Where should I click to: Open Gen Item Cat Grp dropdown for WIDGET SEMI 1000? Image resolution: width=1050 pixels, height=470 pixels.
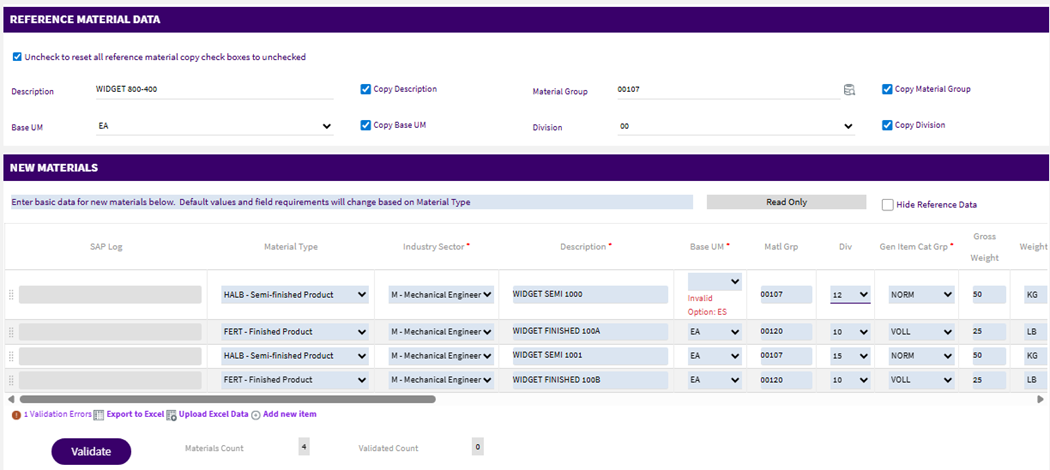tap(921, 295)
